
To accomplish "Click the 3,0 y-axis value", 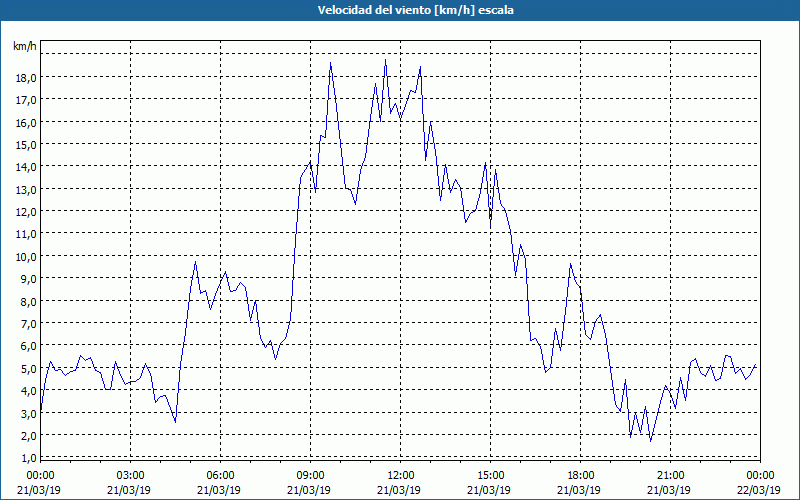I will pos(28,413).
